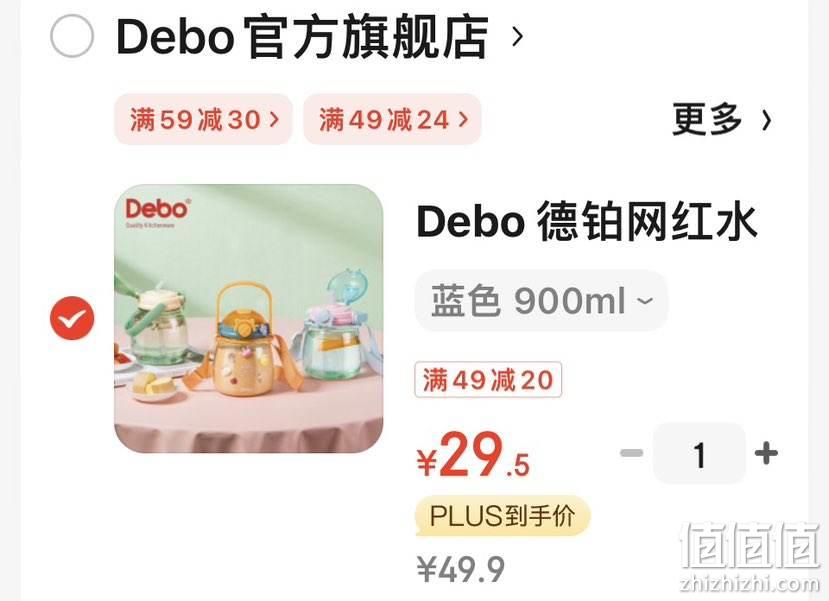Open the 满59减30 coupon tag

coord(204,119)
